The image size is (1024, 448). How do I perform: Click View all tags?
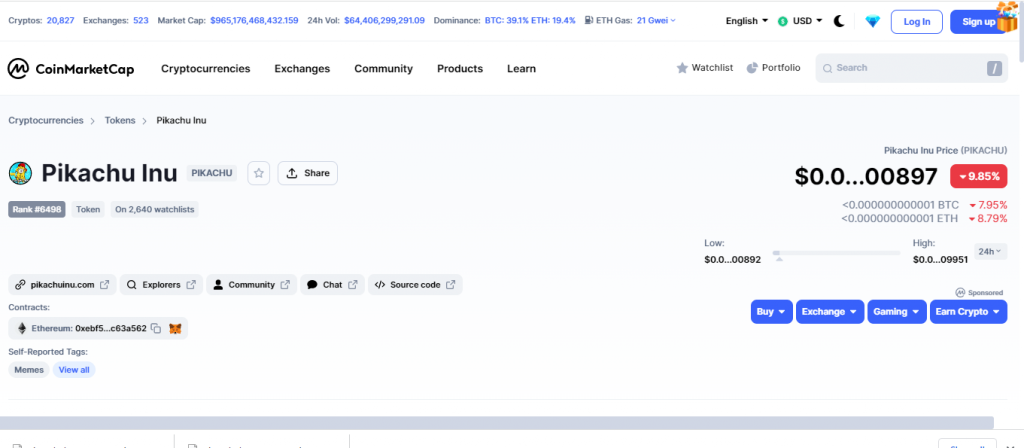[x=74, y=370]
